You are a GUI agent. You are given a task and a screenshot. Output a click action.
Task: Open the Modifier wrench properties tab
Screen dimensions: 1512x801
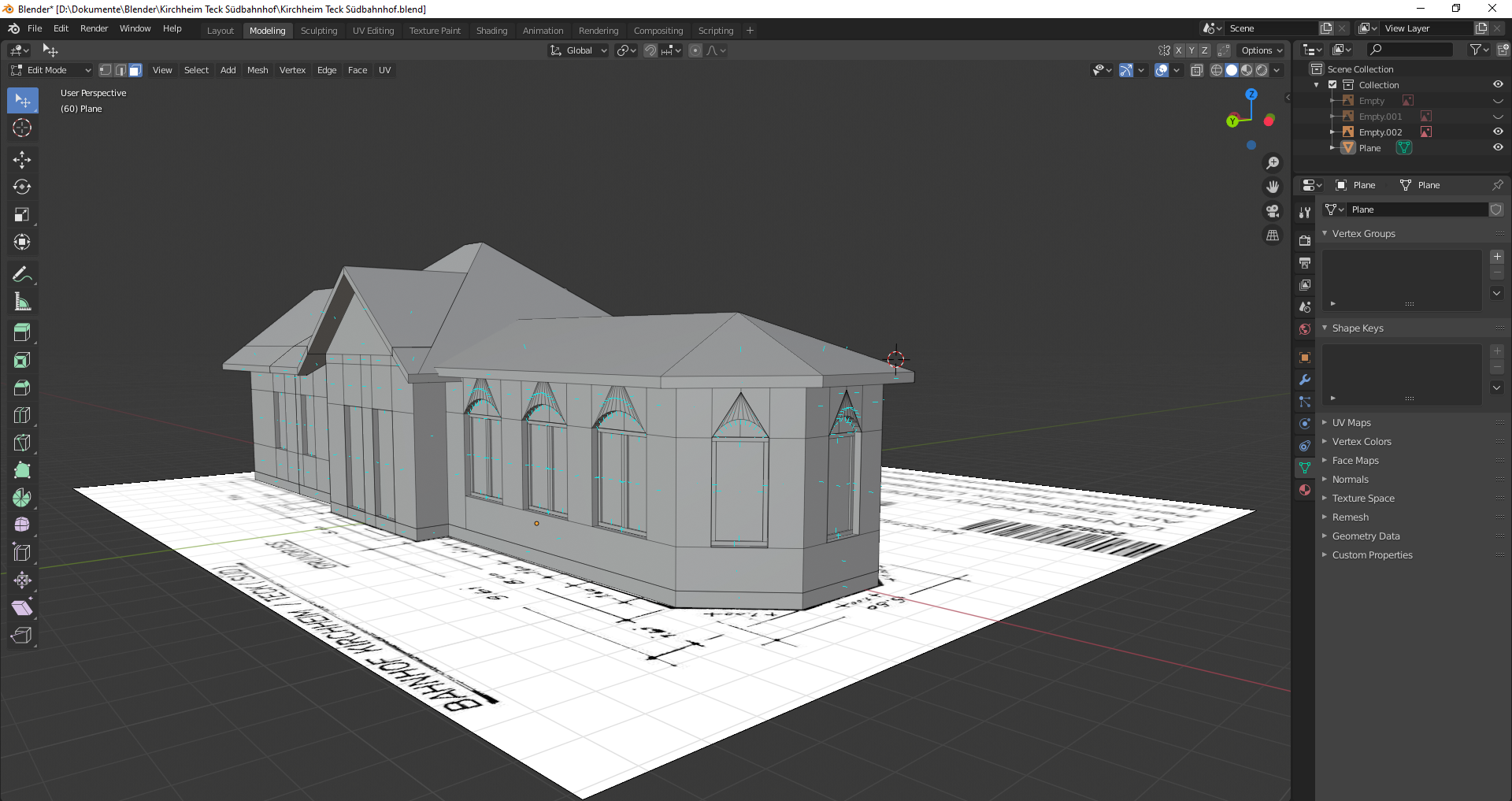point(1305,380)
